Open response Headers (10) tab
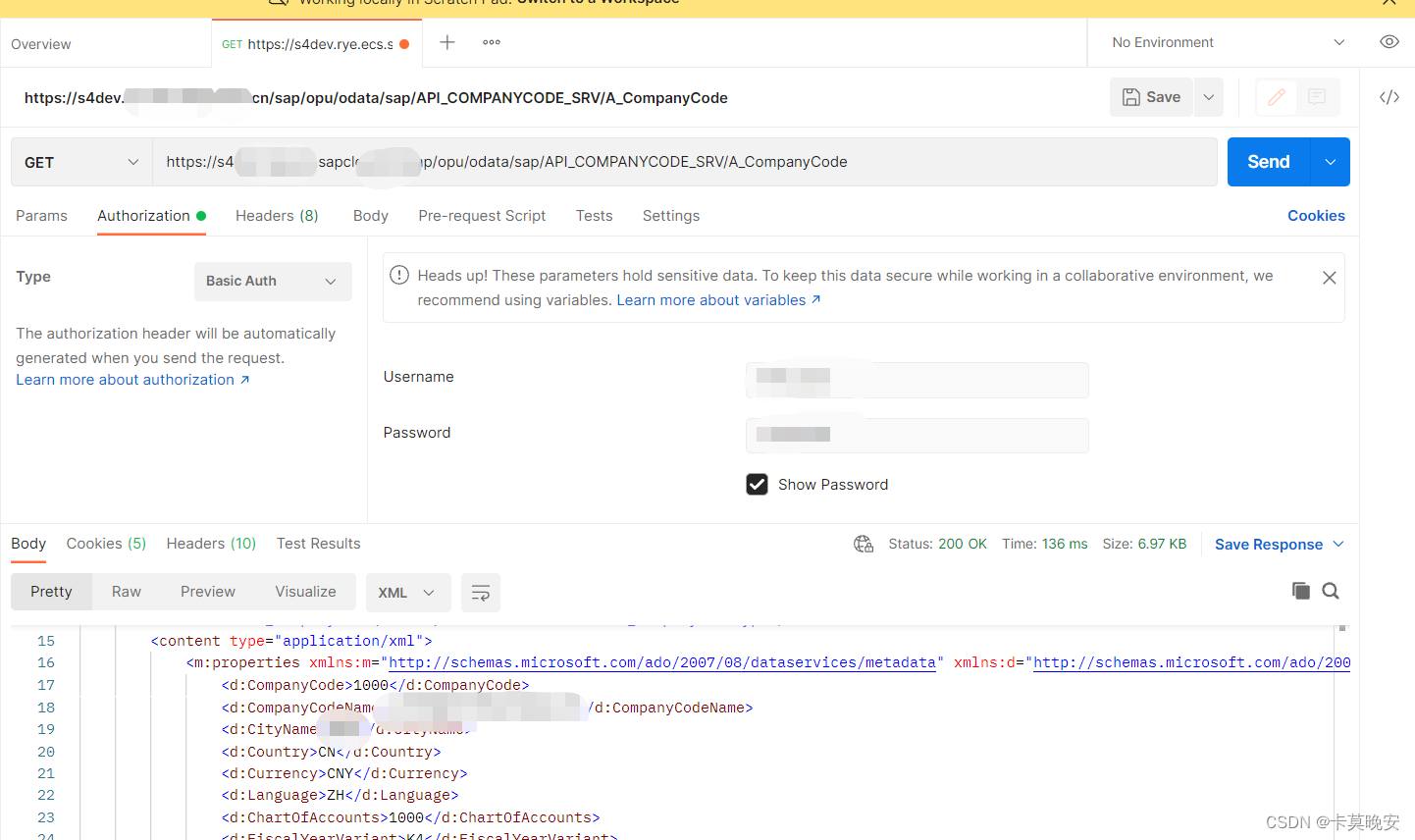Image resolution: width=1415 pixels, height=840 pixels. point(211,544)
